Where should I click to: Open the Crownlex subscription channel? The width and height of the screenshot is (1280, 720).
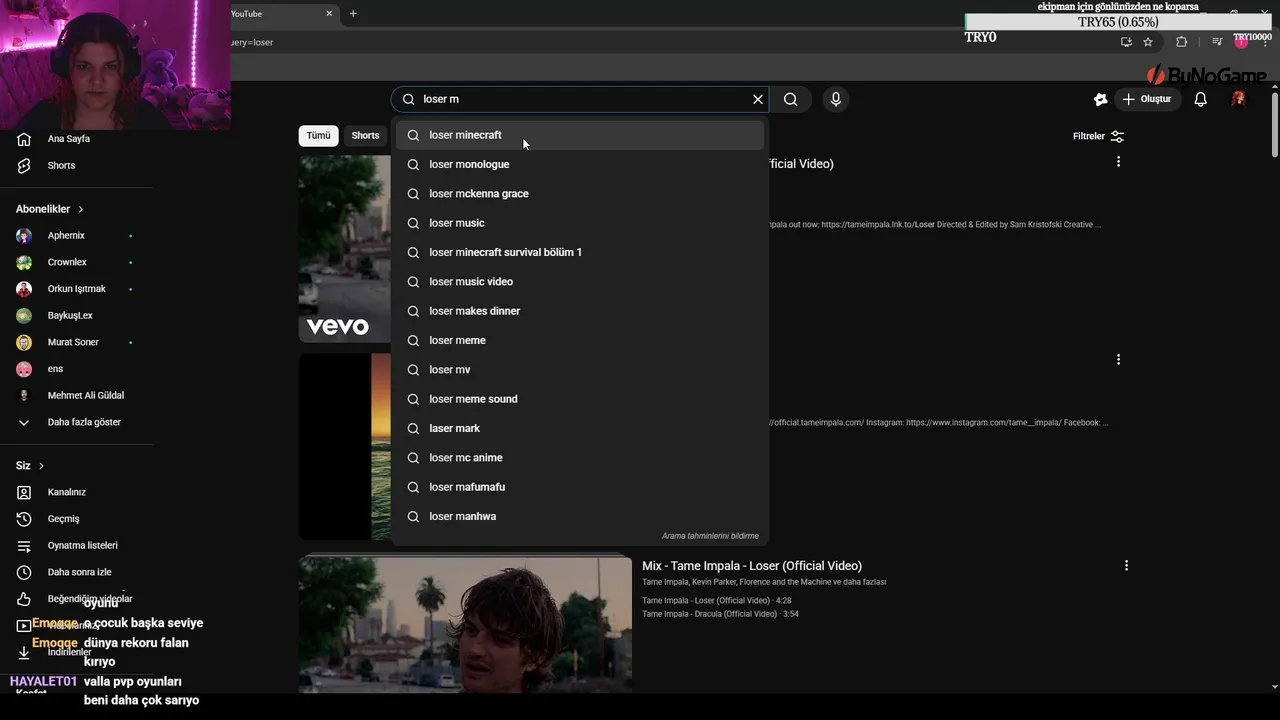pyautogui.click(x=76, y=262)
